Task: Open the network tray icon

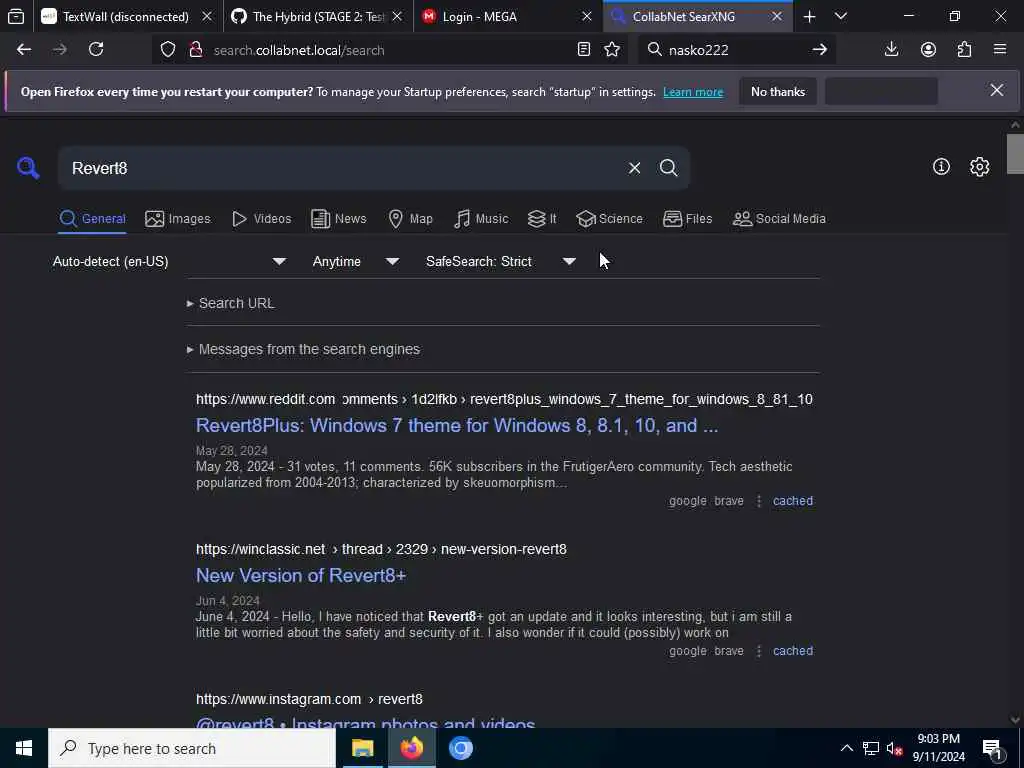Action: coord(871,748)
